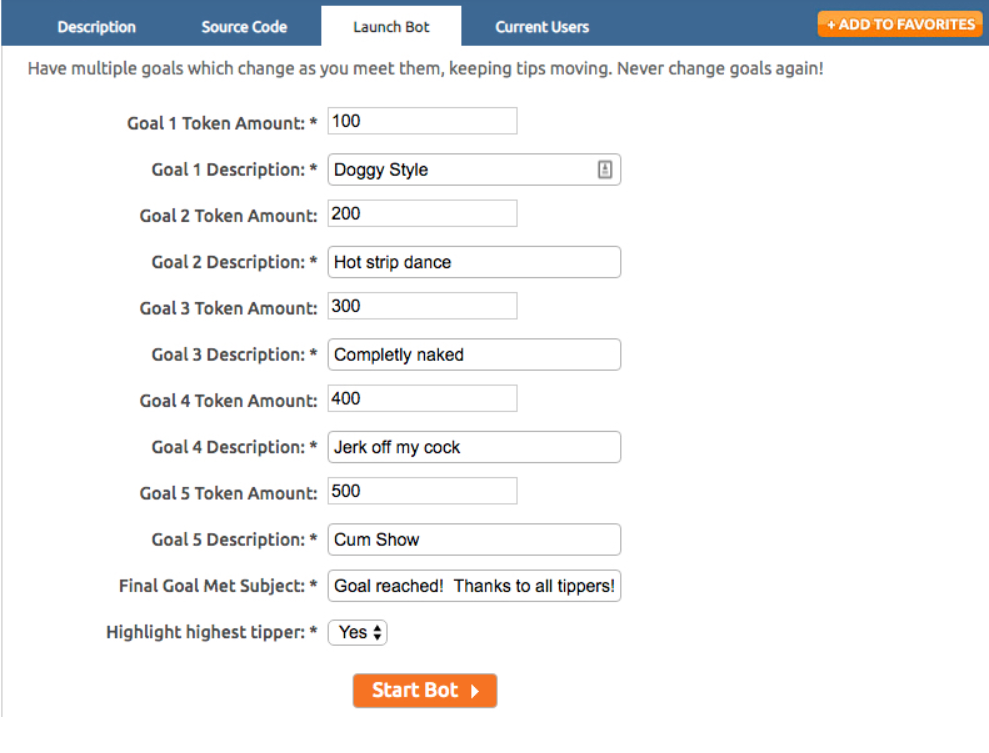
Task: Select the Goal 5 Token Amount field
Action: point(422,491)
